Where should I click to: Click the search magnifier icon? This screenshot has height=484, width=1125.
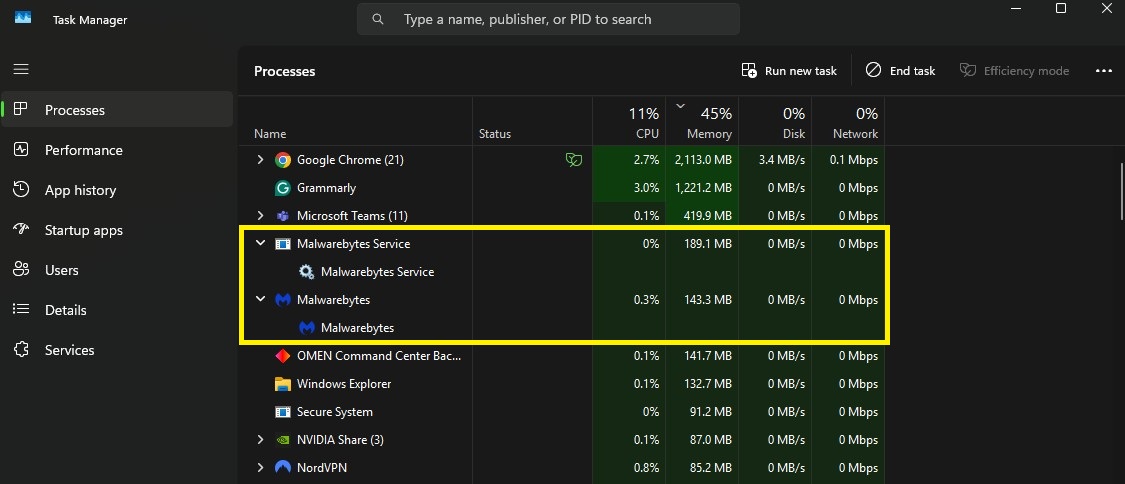[378, 19]
